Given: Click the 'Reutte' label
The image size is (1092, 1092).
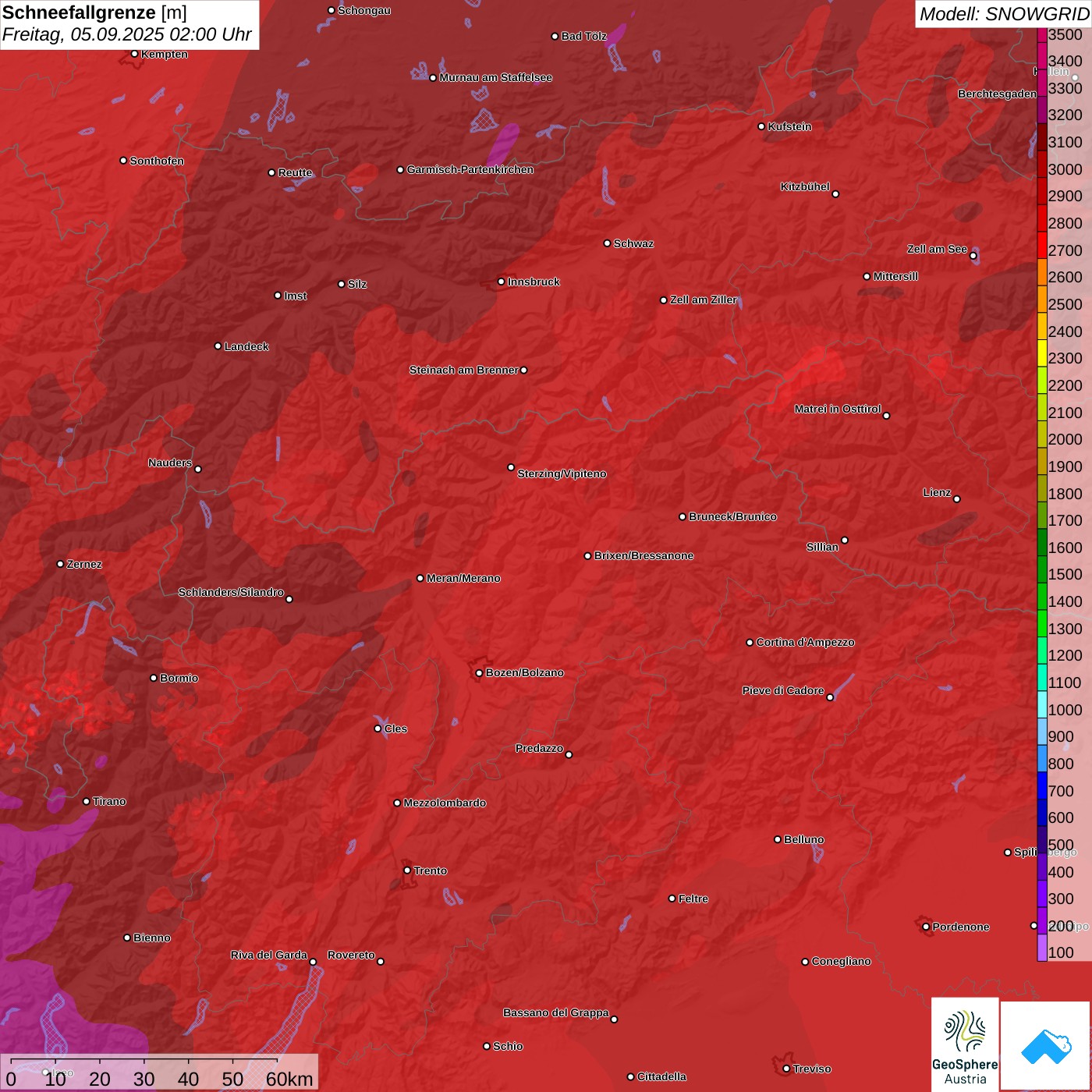Looking at the screenshot, I should (295, 172).
